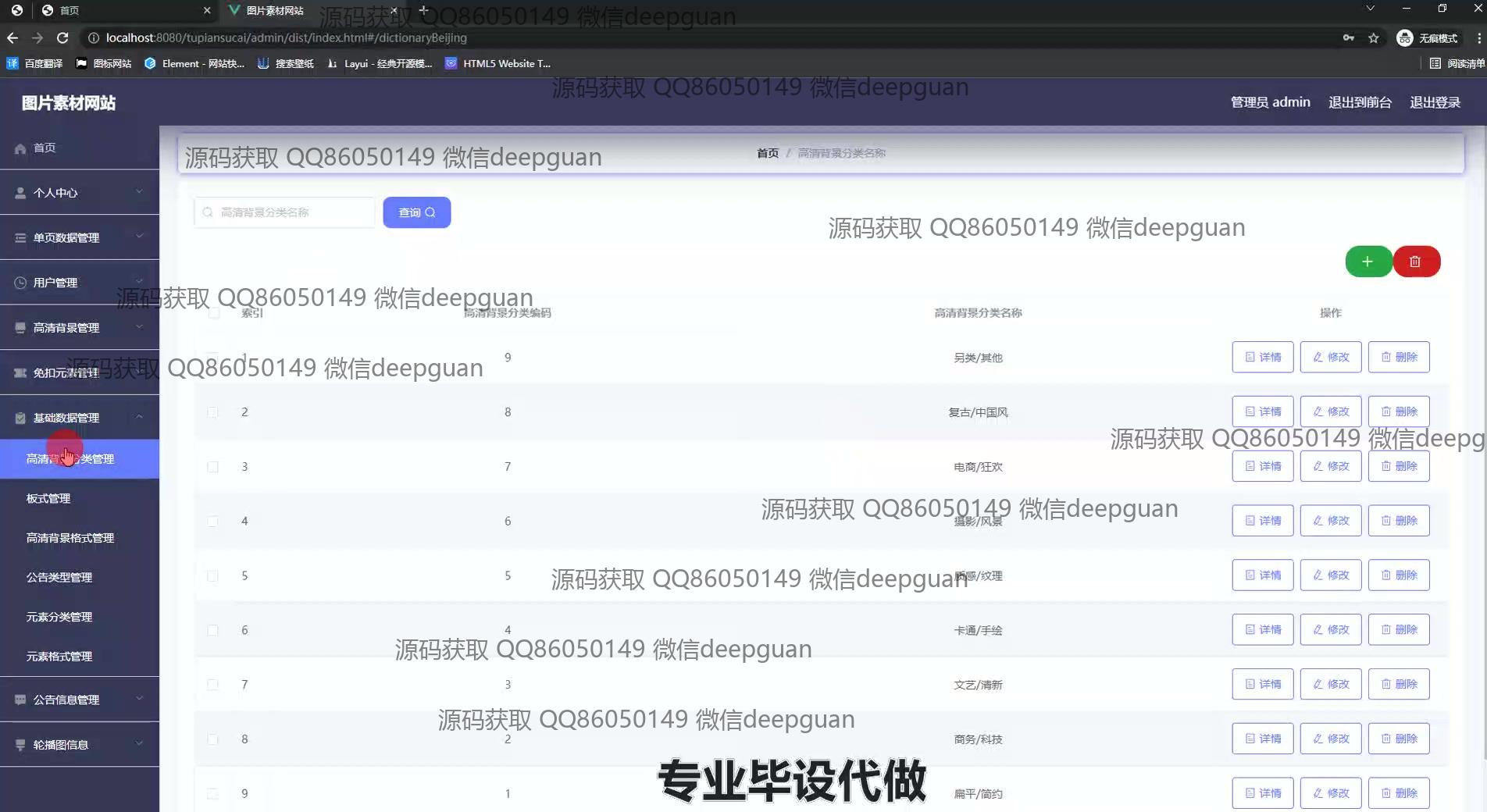The width and height of the screenshot is (1487, 812).
Task: Open the browser tab search dropdown arrow
Action: [x=1370, y=9]
